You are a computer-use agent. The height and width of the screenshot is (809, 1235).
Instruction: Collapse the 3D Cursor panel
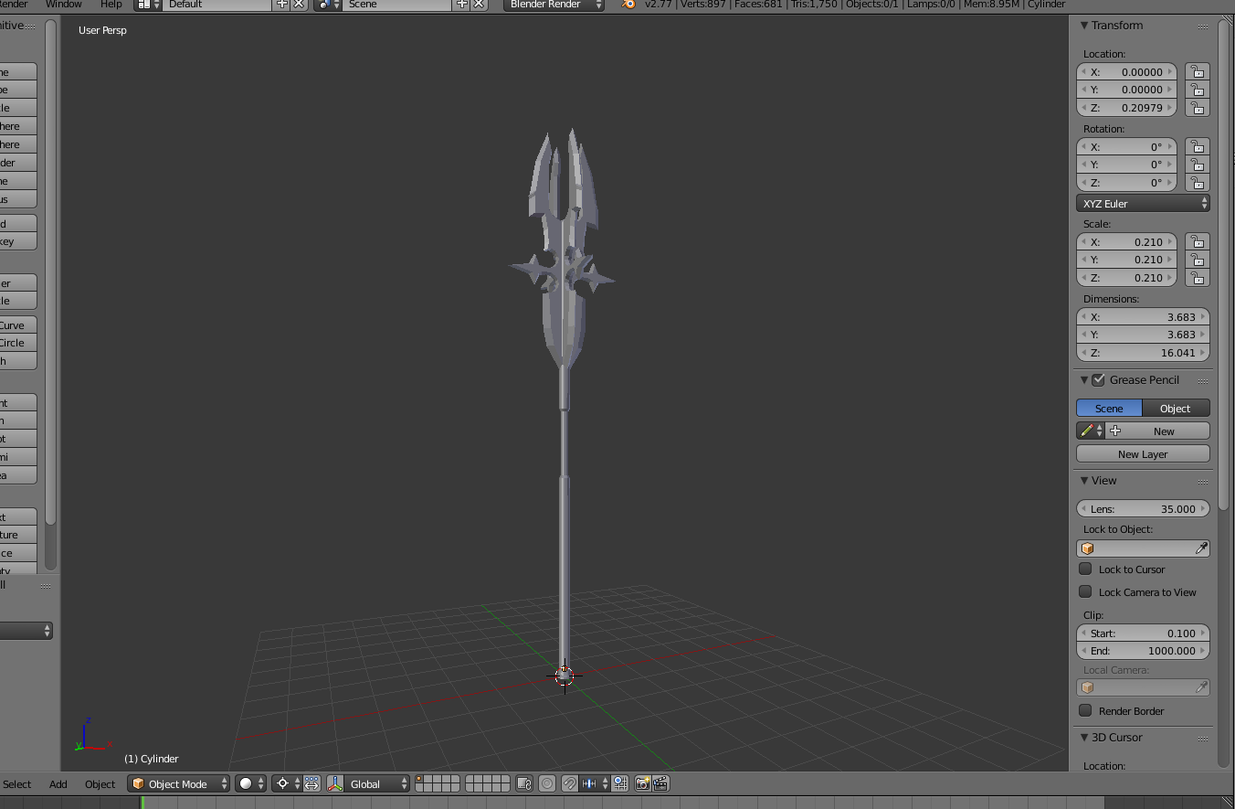(x=1084, y=737)
